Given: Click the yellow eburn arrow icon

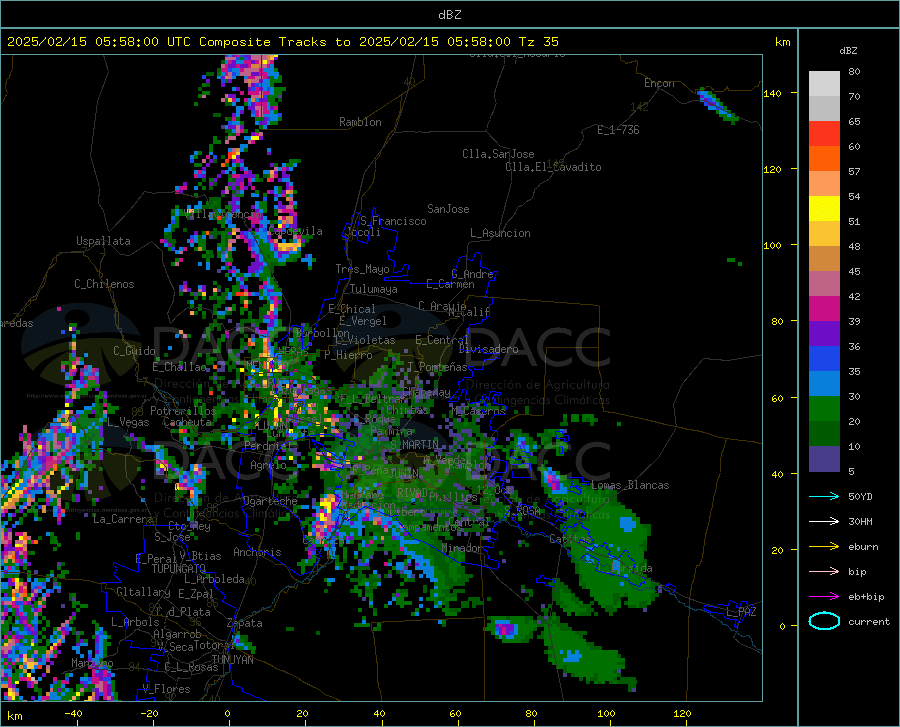Looking at the screenshot, I should [x=824, y=546].
